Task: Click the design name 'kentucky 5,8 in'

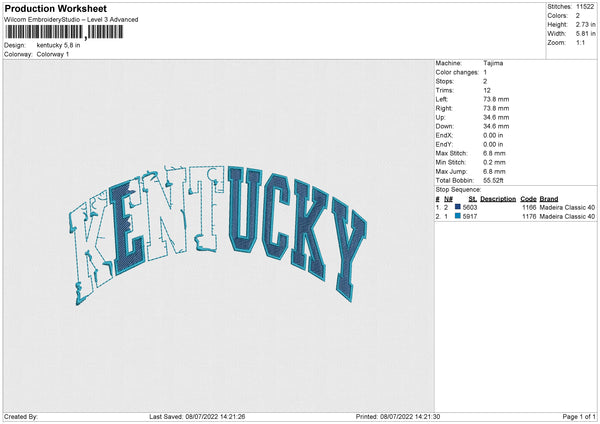Action: coord(59,45)
